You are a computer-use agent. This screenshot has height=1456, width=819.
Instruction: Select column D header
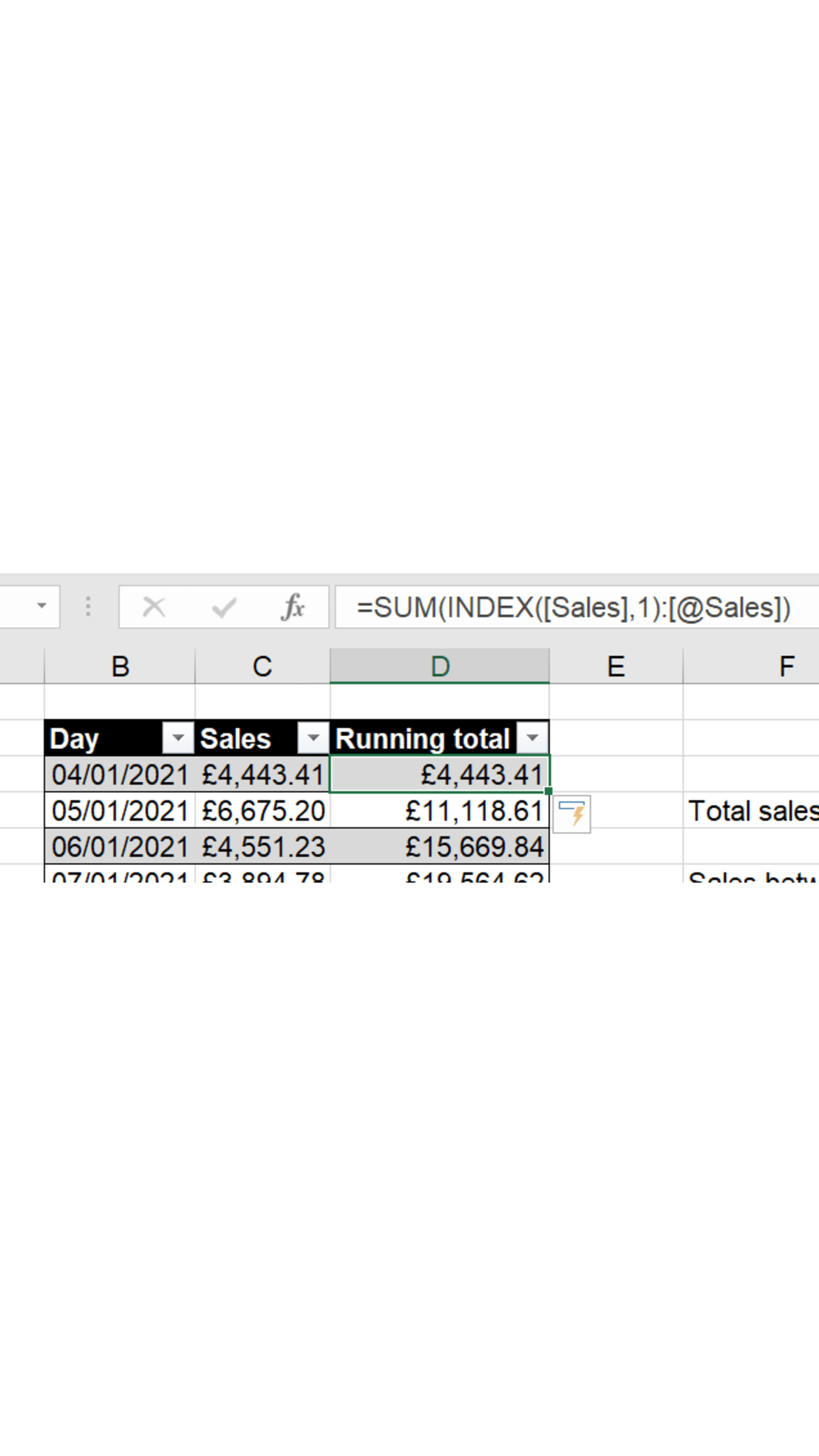coord(440,667)
